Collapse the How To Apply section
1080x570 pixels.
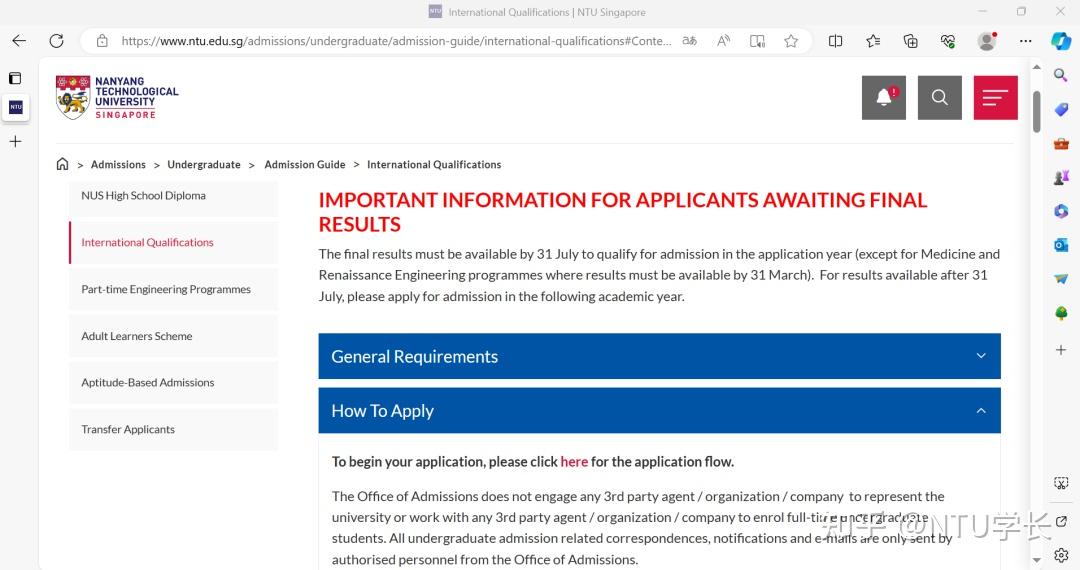click(659, 410)
